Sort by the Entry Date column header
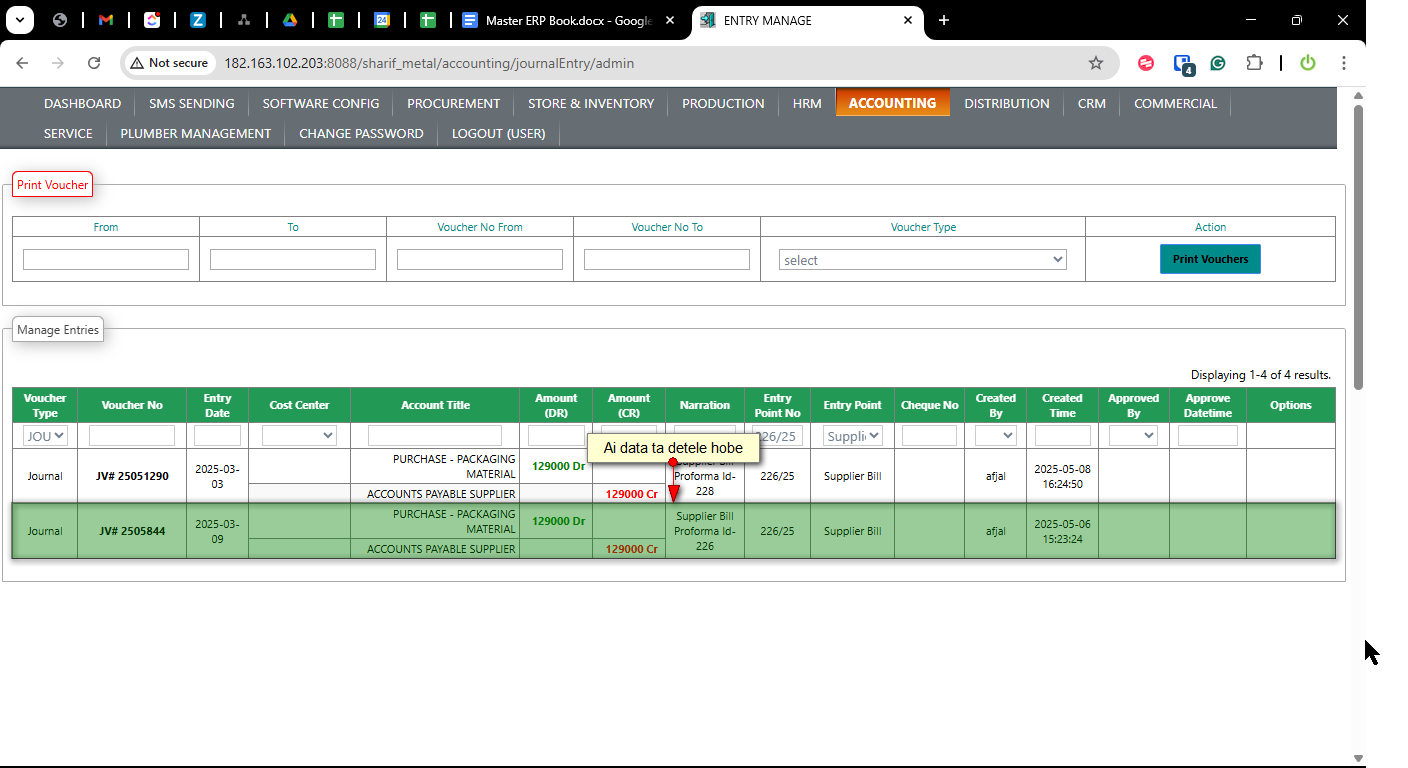This screenshot has width=1408, height=768. tap(217, 405)
